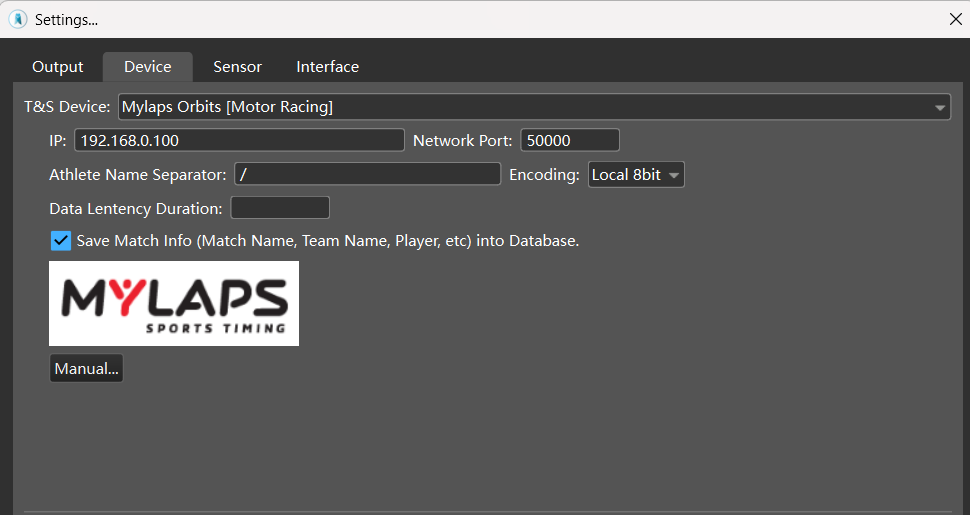
Task: Click the Settings... window title text
Action: [x=66, y=20]
